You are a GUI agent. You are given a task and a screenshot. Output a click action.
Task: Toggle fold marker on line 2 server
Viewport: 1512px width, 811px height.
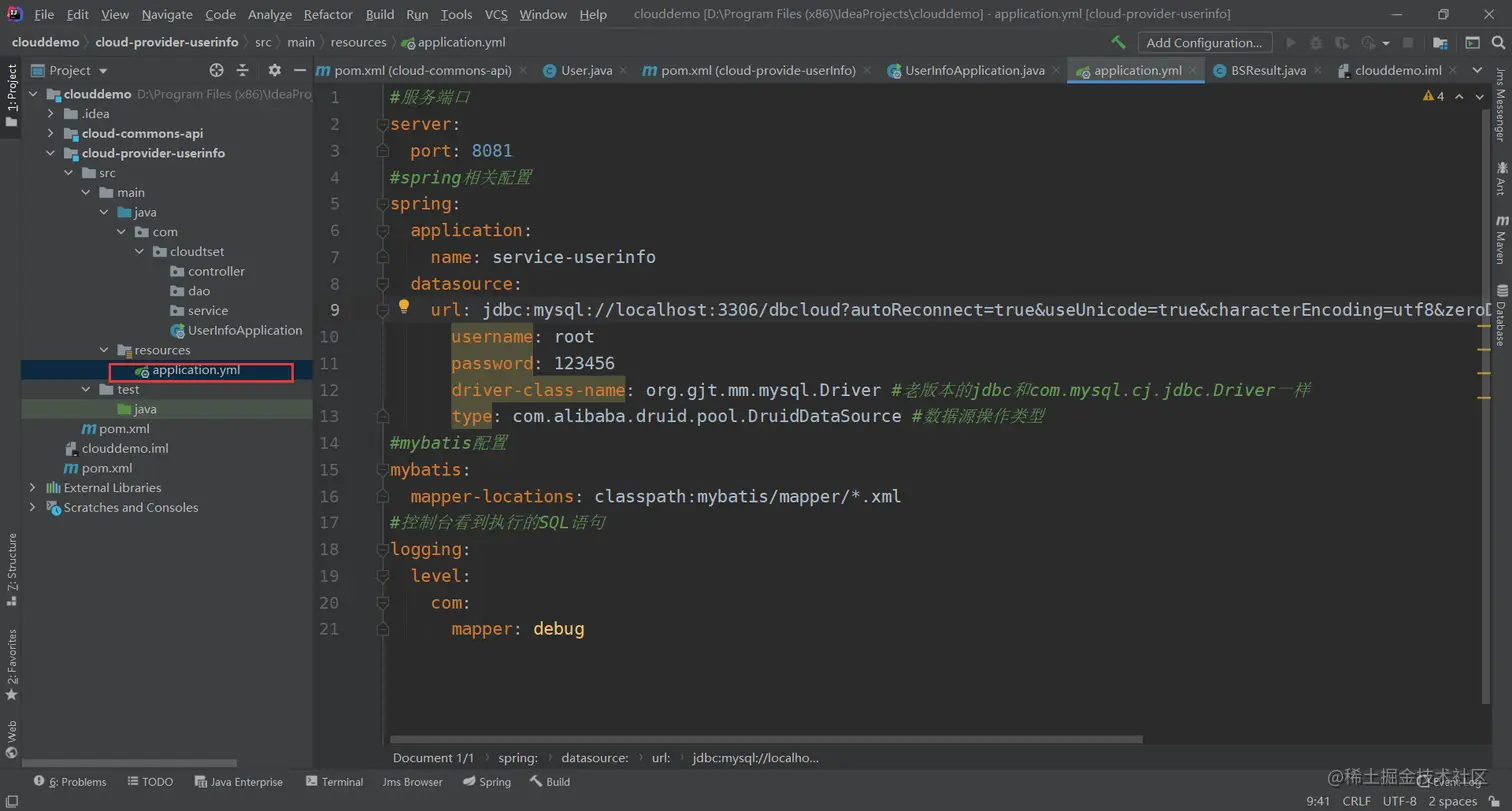(x=381, y=124)
